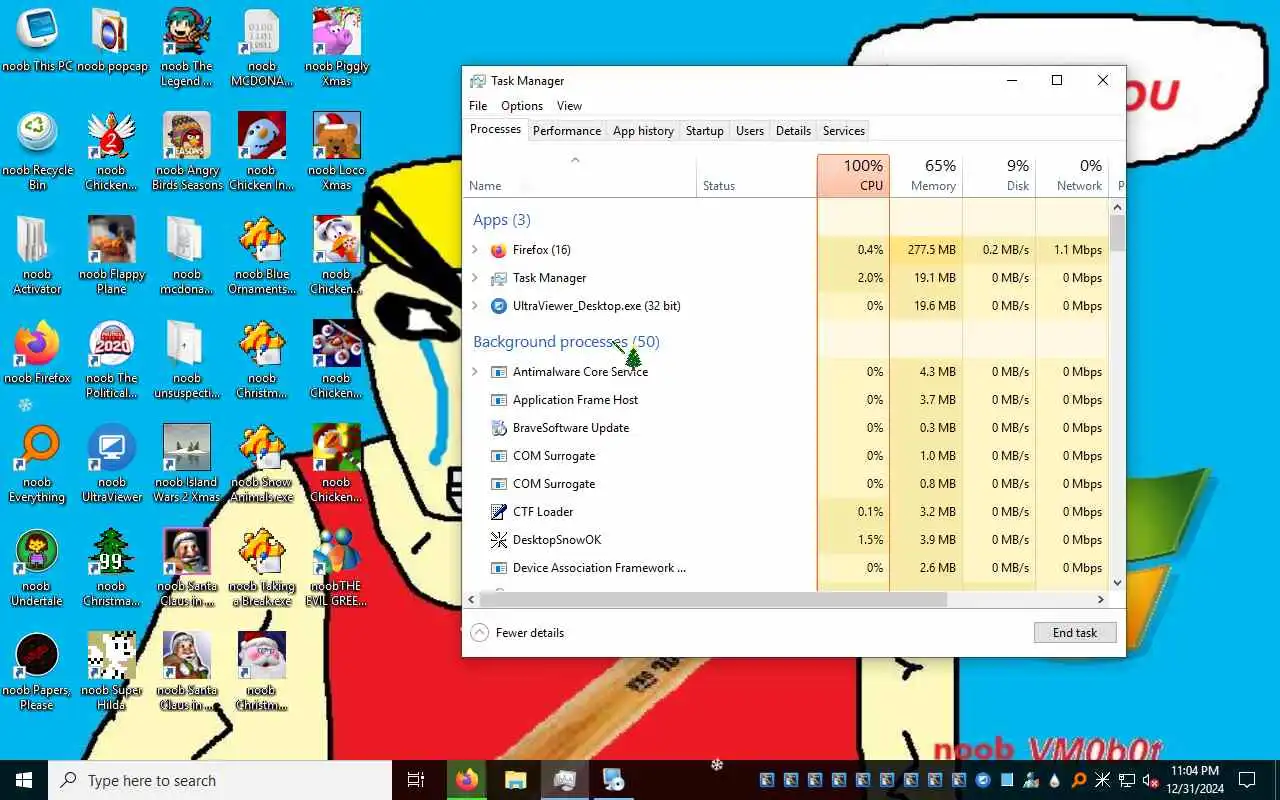Sort processes by Memory column header

[x=926, y=176]
